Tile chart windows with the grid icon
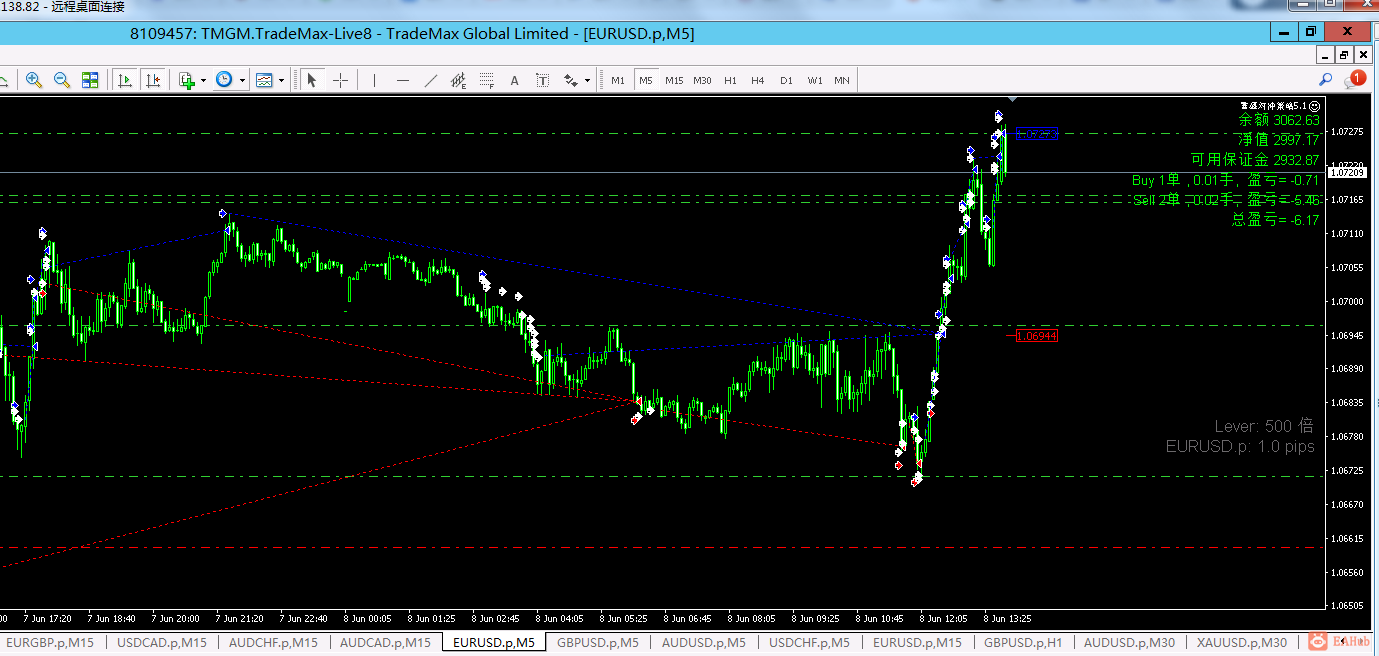The width and height of the screenshot is (1379, 656). 90,80
